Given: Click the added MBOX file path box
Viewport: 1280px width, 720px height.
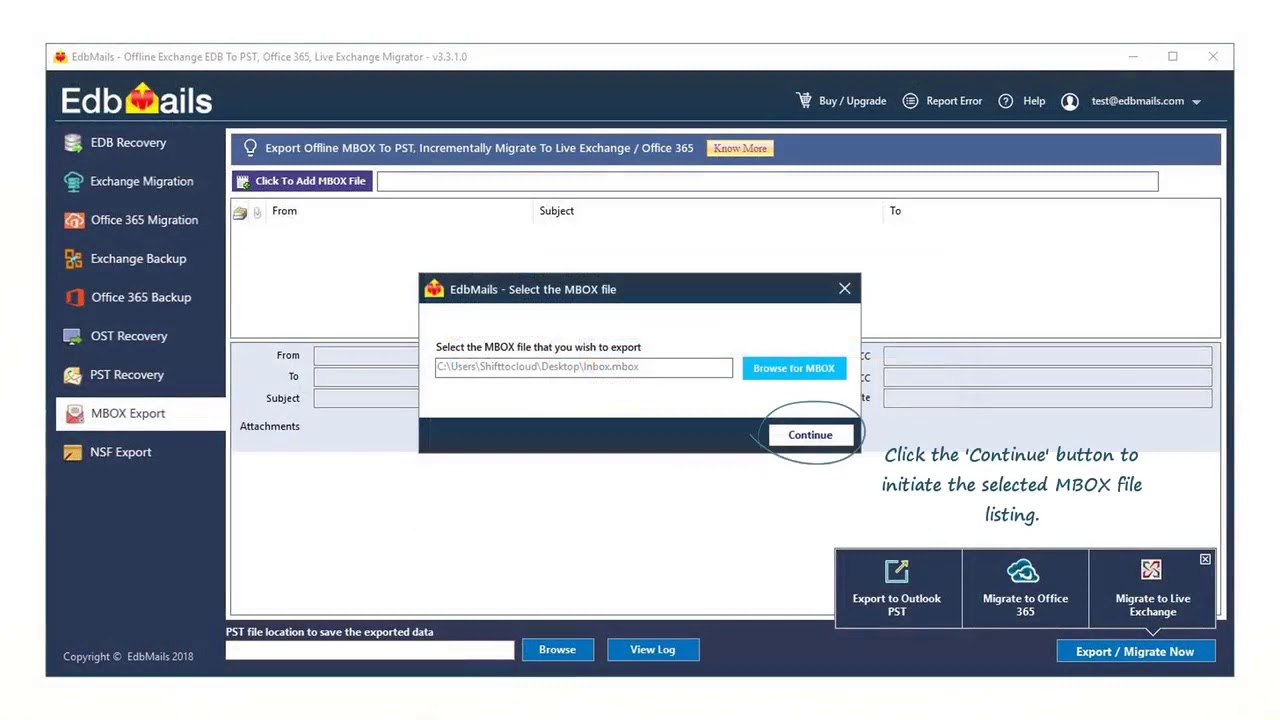Looking at the screenshot, I should pos(768,181).
